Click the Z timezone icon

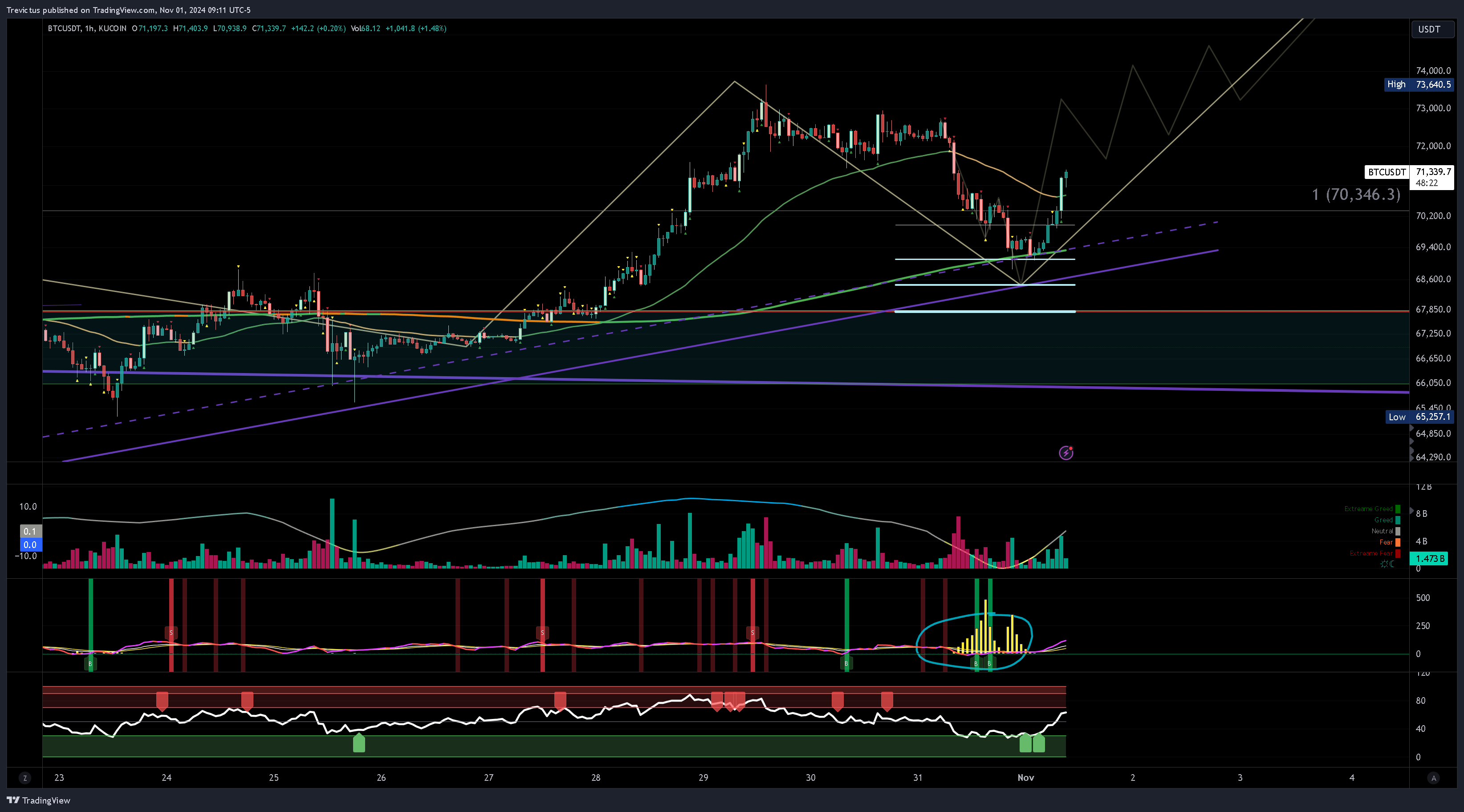[24, 778]
